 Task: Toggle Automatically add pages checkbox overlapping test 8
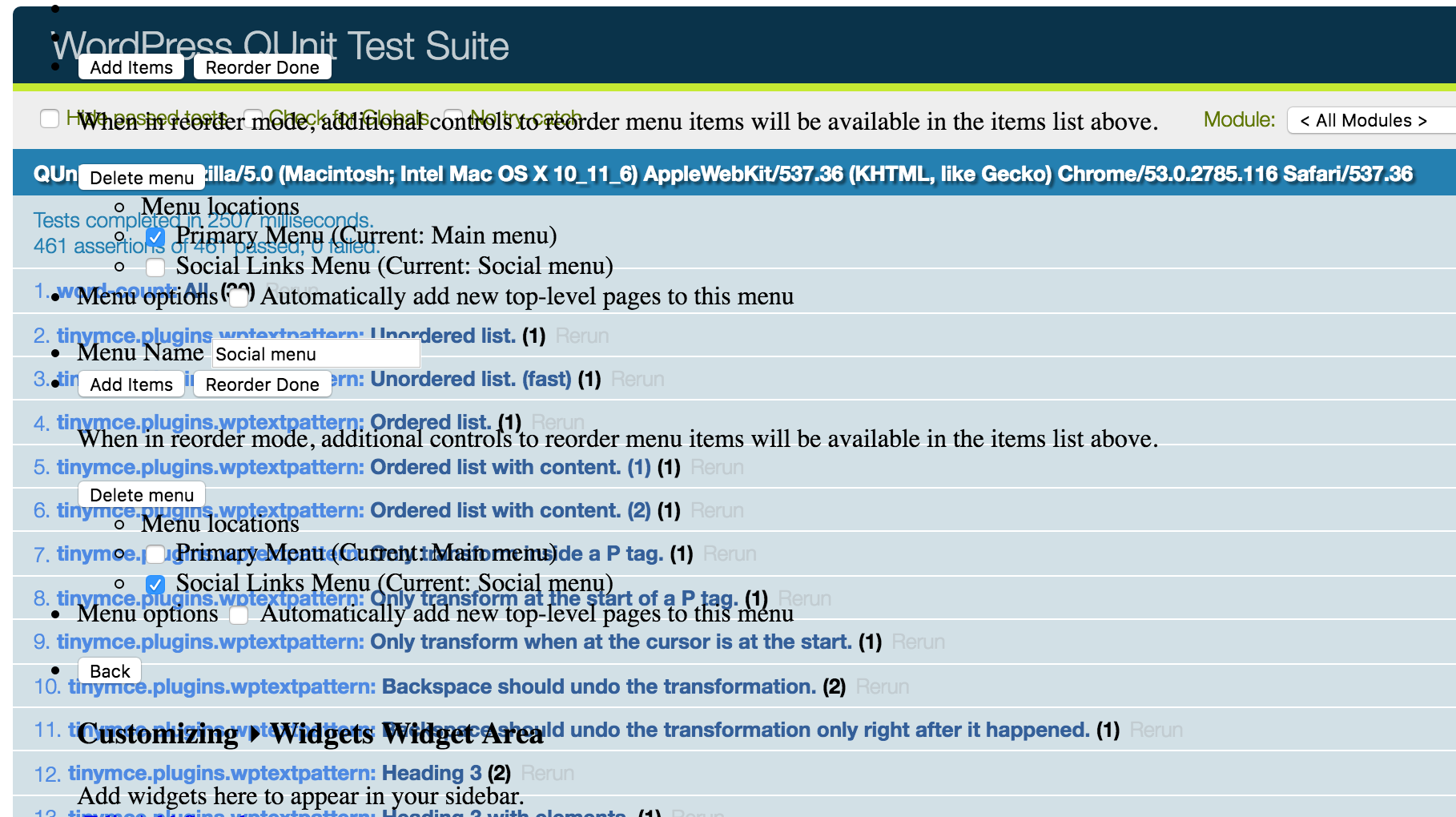(x=239, y=614)
